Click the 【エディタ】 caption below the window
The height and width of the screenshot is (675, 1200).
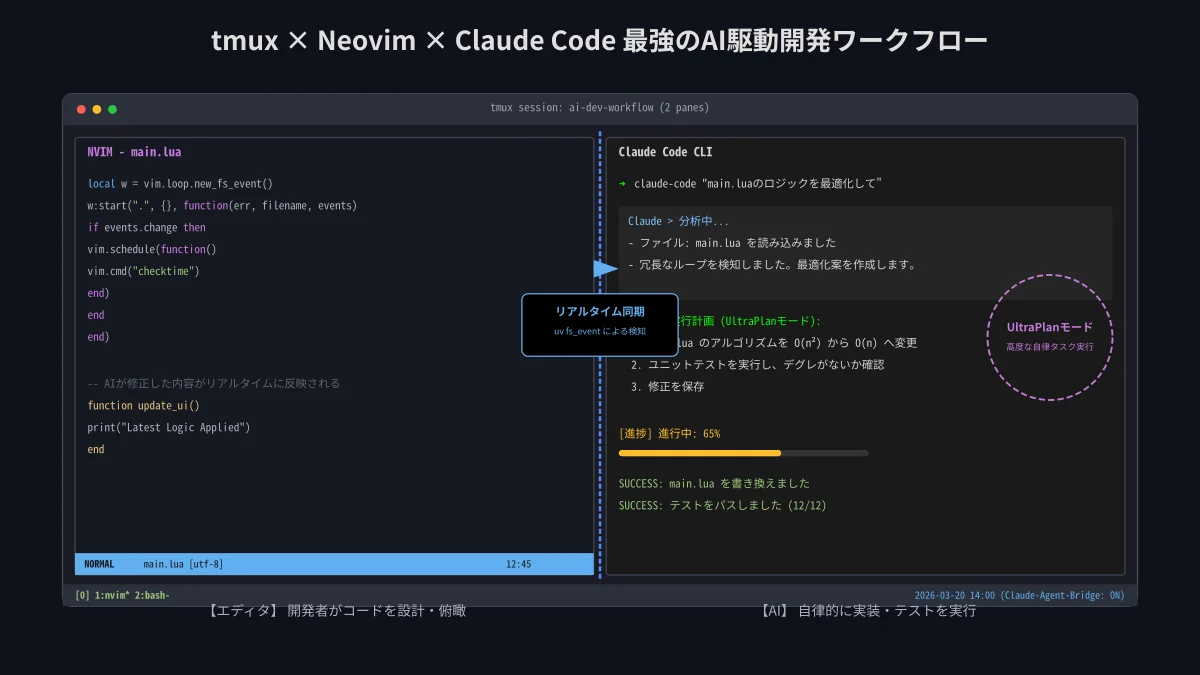coord(337,610)
